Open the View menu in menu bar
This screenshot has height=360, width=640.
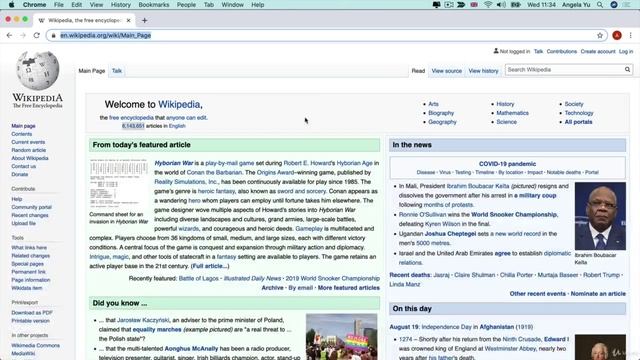click(96, 4)
